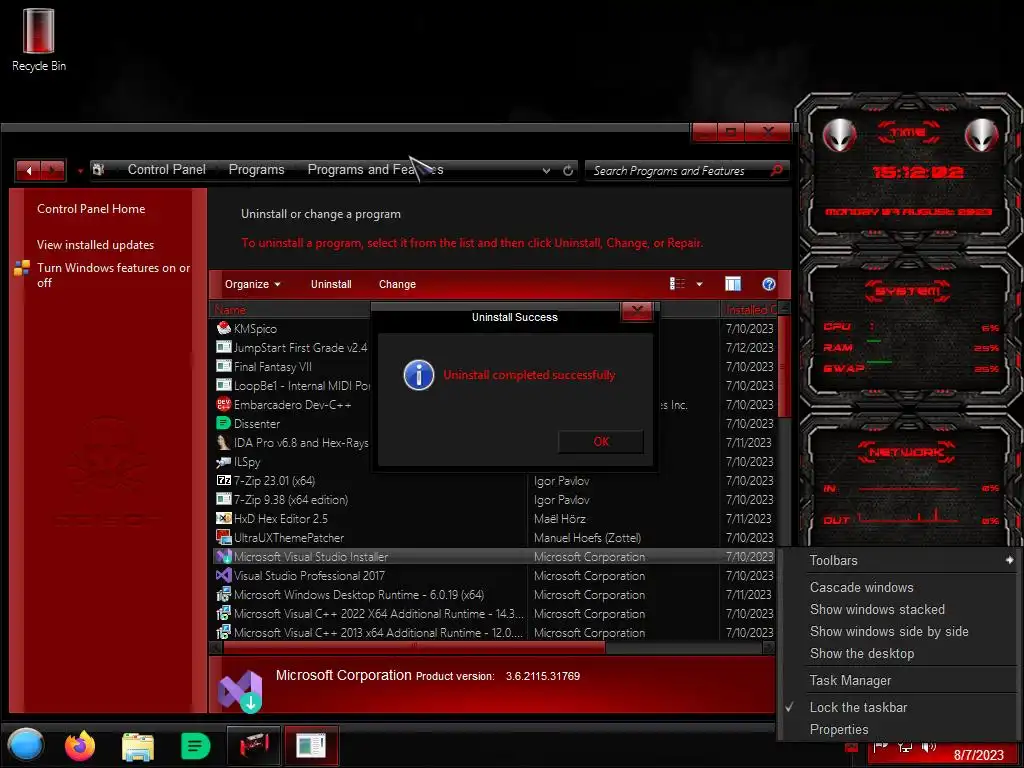This screenshot has height=768, width=1024.
Task: Go forward with the right arrow
Action: pos(54,170)
